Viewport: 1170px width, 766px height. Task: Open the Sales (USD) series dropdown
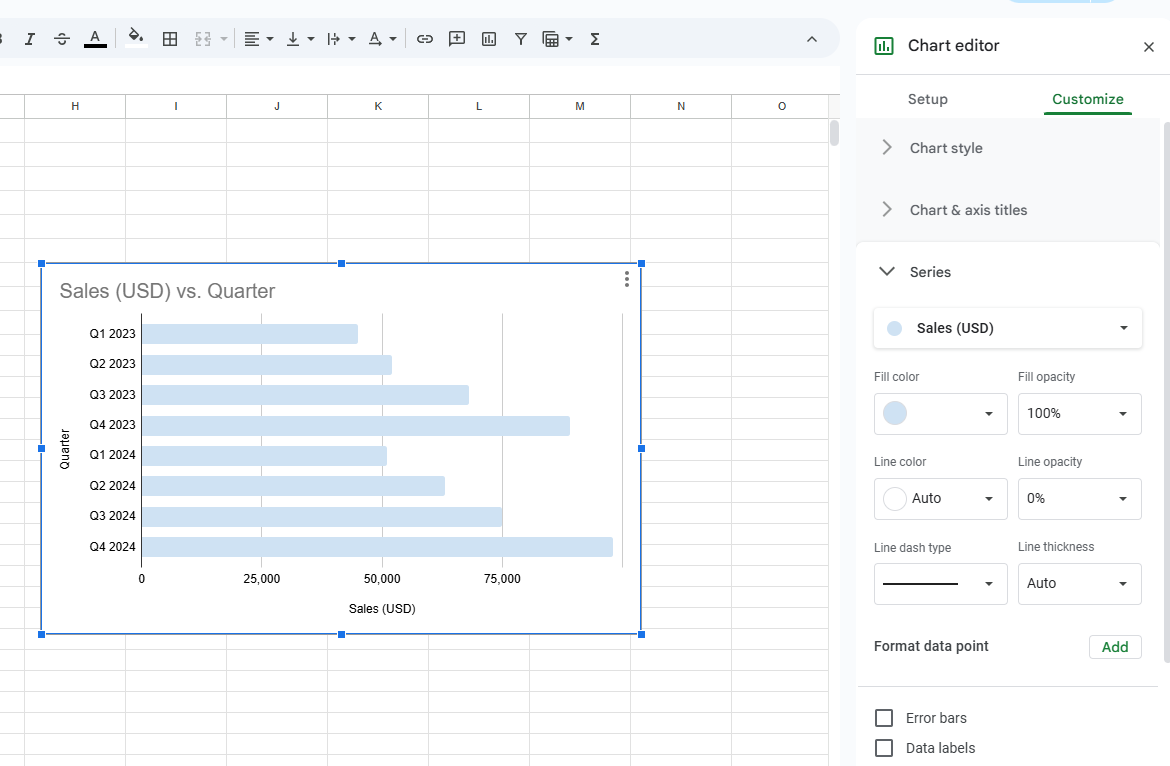1008,328
